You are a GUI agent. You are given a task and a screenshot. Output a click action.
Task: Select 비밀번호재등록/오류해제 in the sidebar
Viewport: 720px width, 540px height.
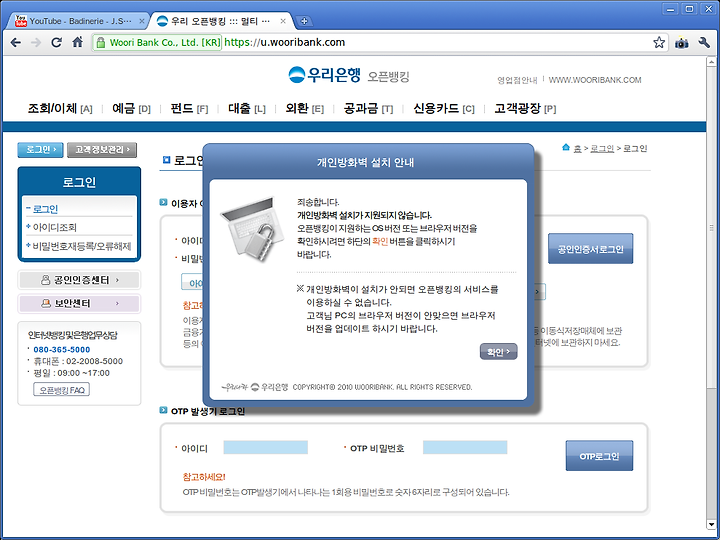click(x=81, y=246)
